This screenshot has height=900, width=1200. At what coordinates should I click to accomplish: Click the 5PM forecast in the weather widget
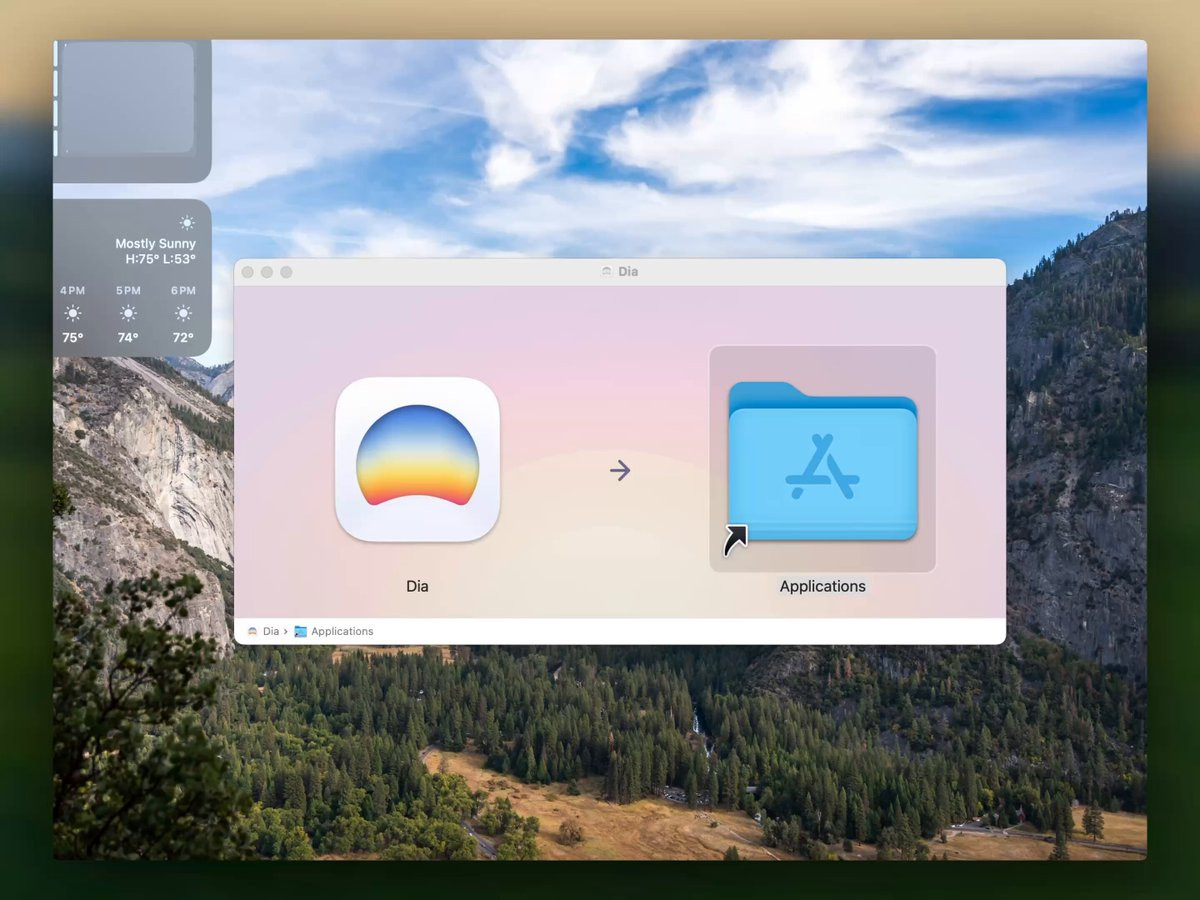point(128,315)
